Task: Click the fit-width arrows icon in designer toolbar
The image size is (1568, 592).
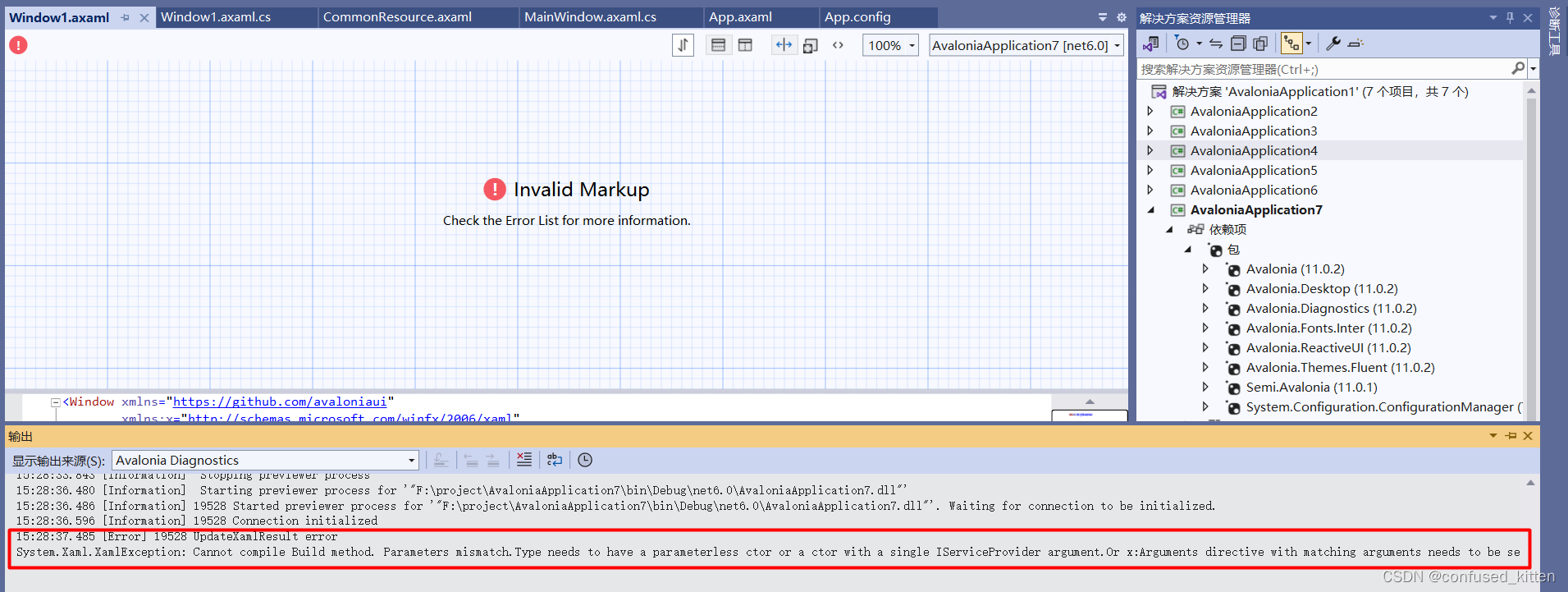Action: pyautogui.click(x=784, y=45)
